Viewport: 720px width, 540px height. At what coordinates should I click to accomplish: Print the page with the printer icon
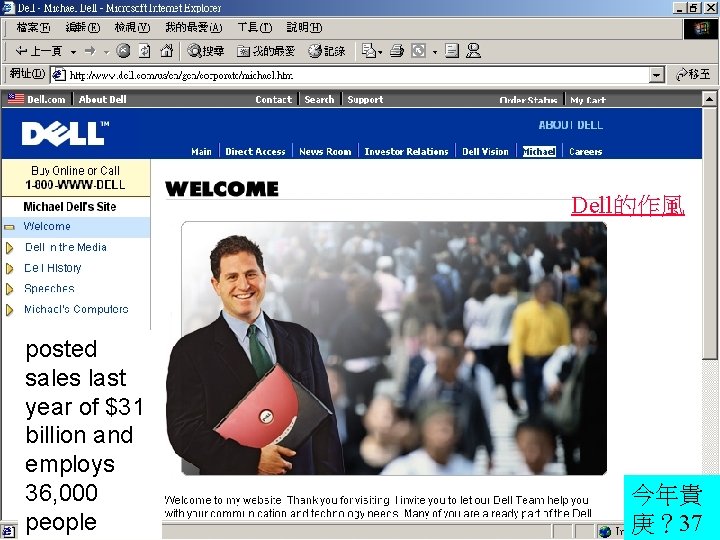click(x=397, y=51)
